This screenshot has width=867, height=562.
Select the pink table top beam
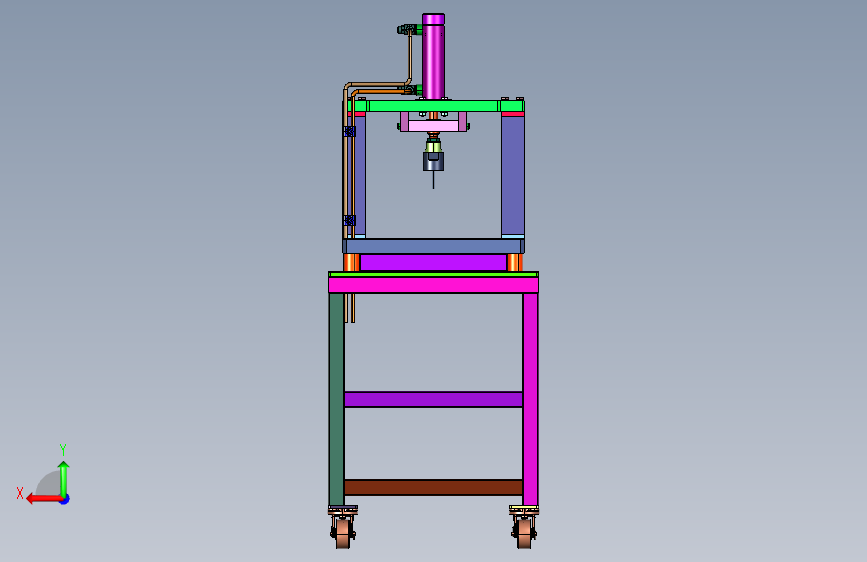[x=434, y=285]
